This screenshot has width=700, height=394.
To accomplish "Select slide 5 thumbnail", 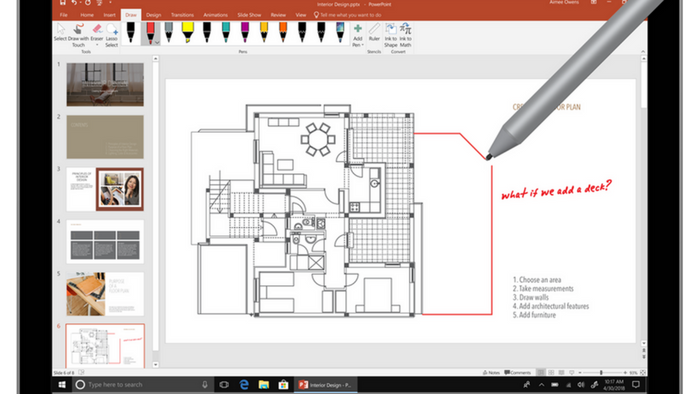I will tap(105, 294).
